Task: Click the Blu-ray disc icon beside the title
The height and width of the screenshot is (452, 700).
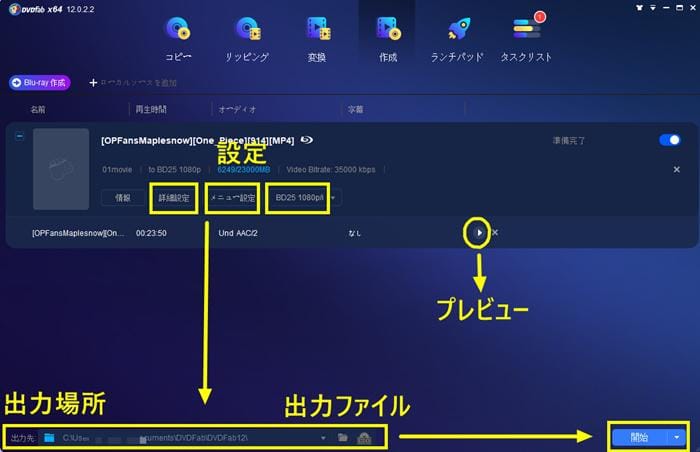Action: pos(306,140)
